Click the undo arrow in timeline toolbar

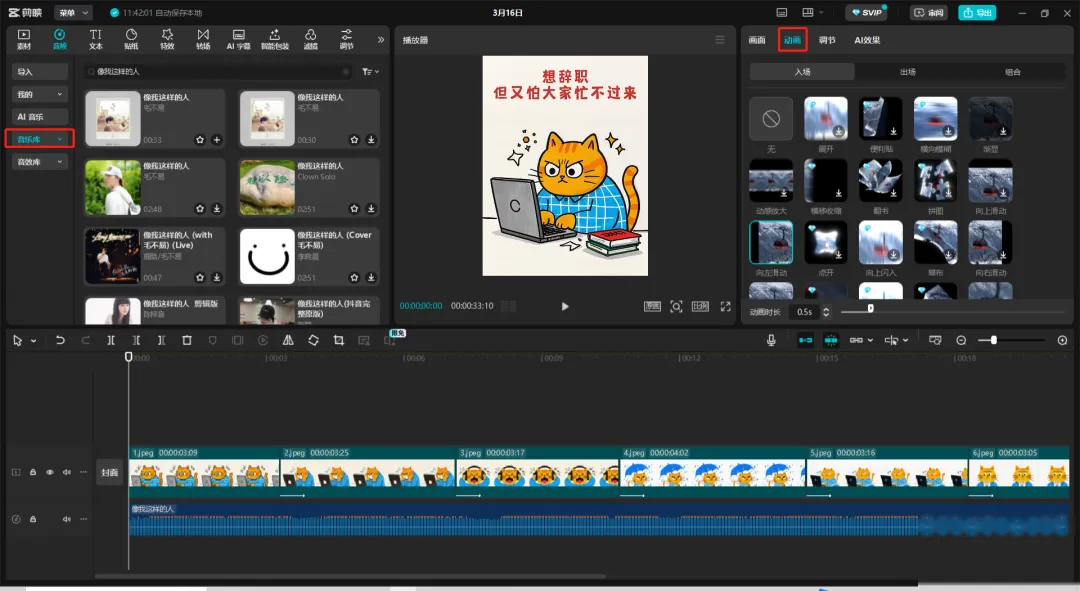coord(60,341)
